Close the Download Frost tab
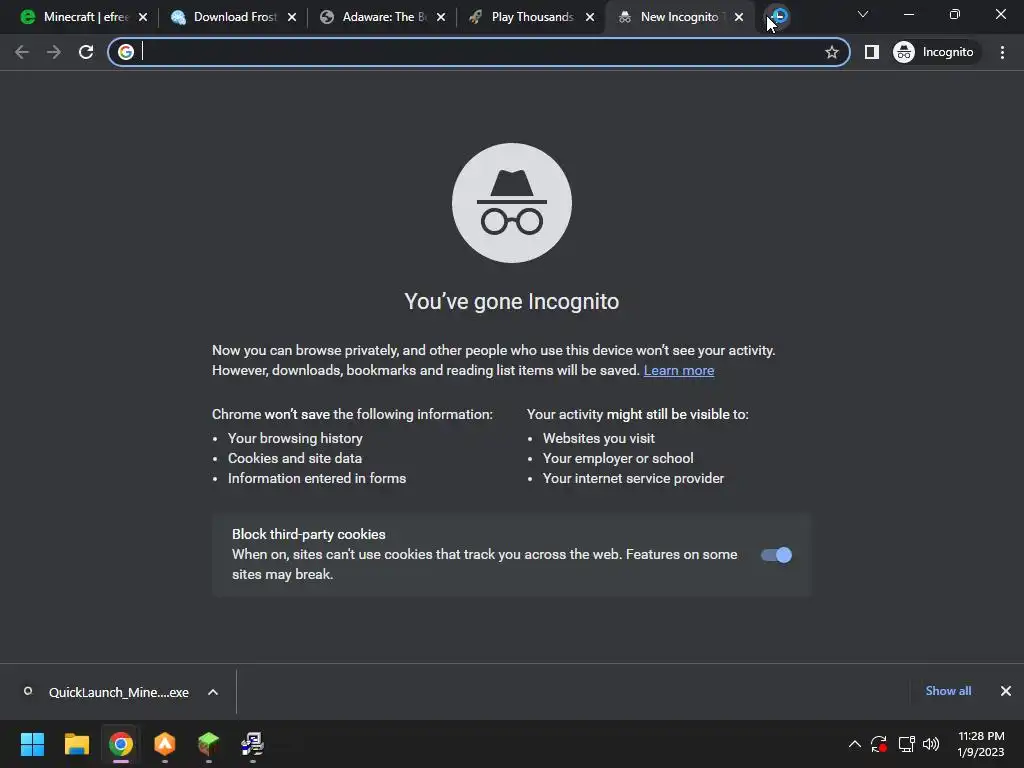 coord(292,17)
